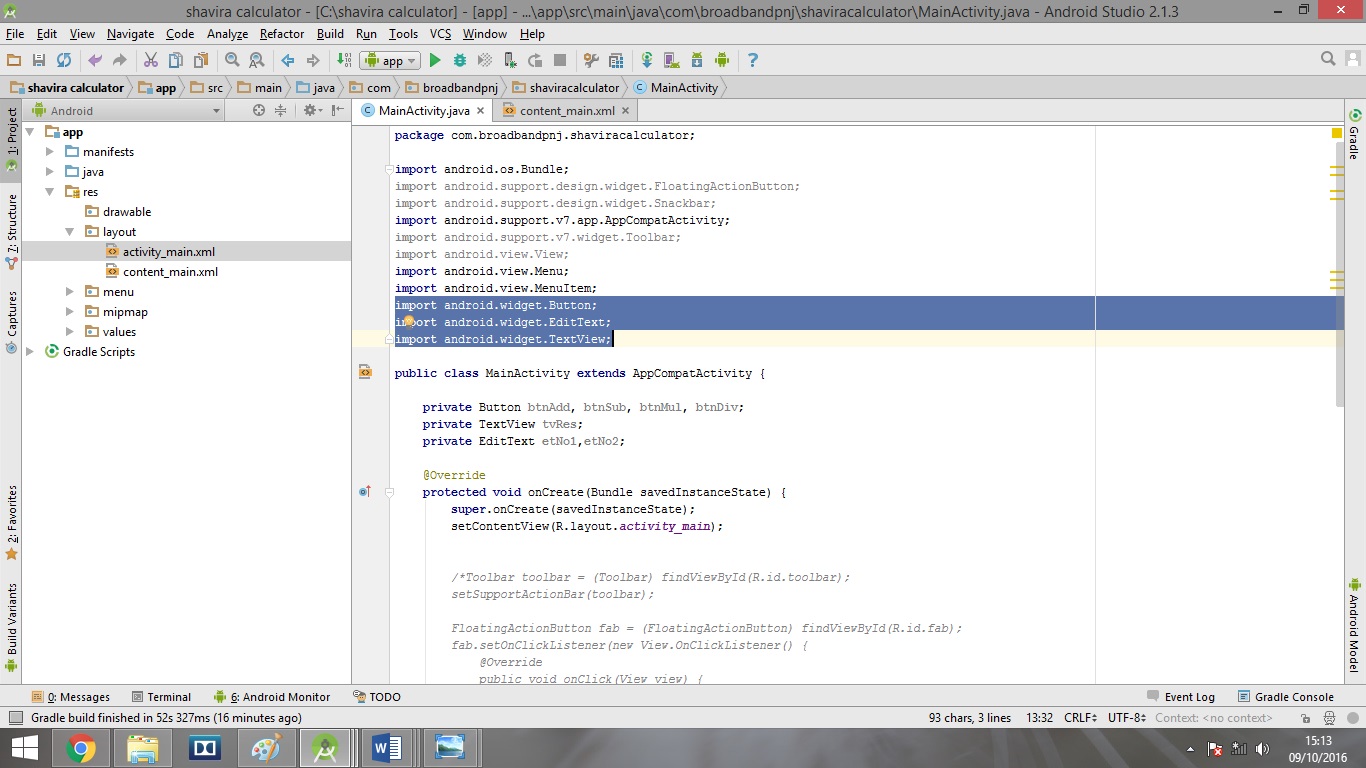Toggle the 1: Project side panel
The image size is (1366, 768).
point(12,133)
